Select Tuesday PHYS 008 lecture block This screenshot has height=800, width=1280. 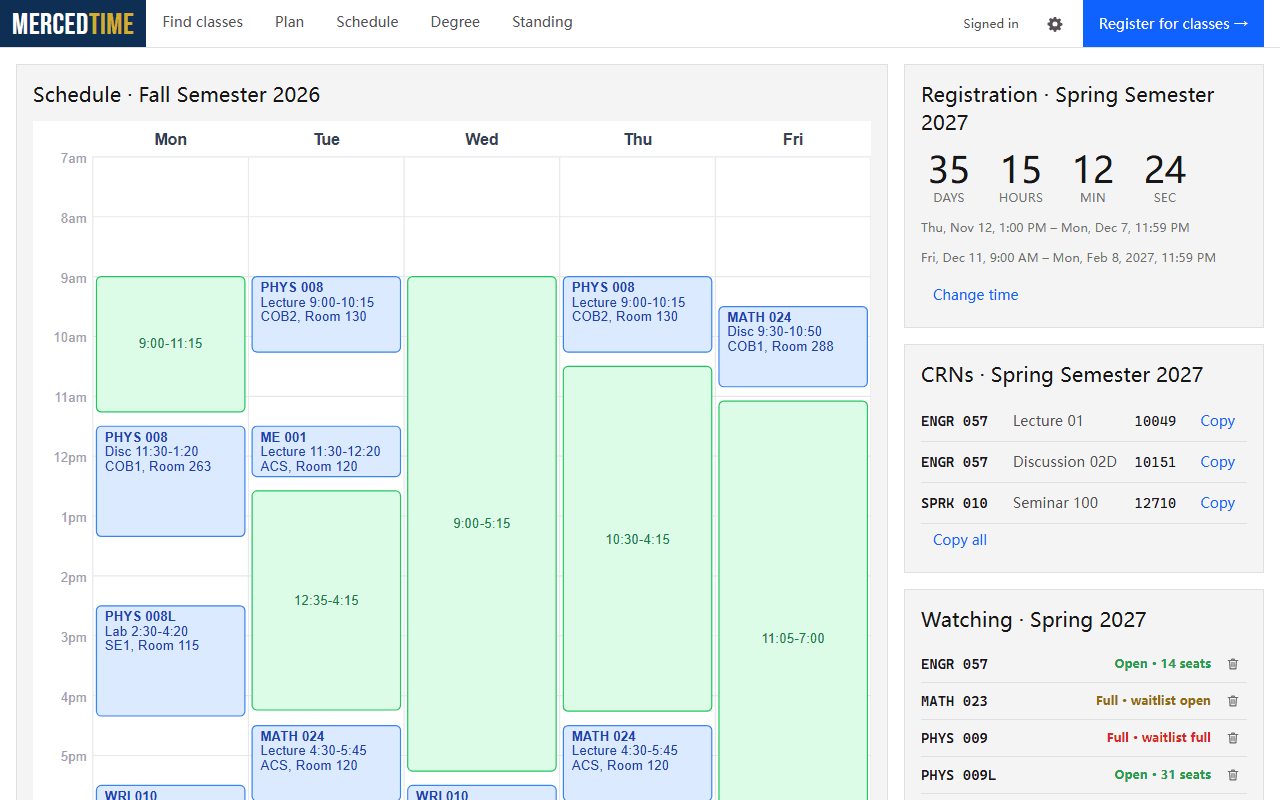(x=326, y=314)
